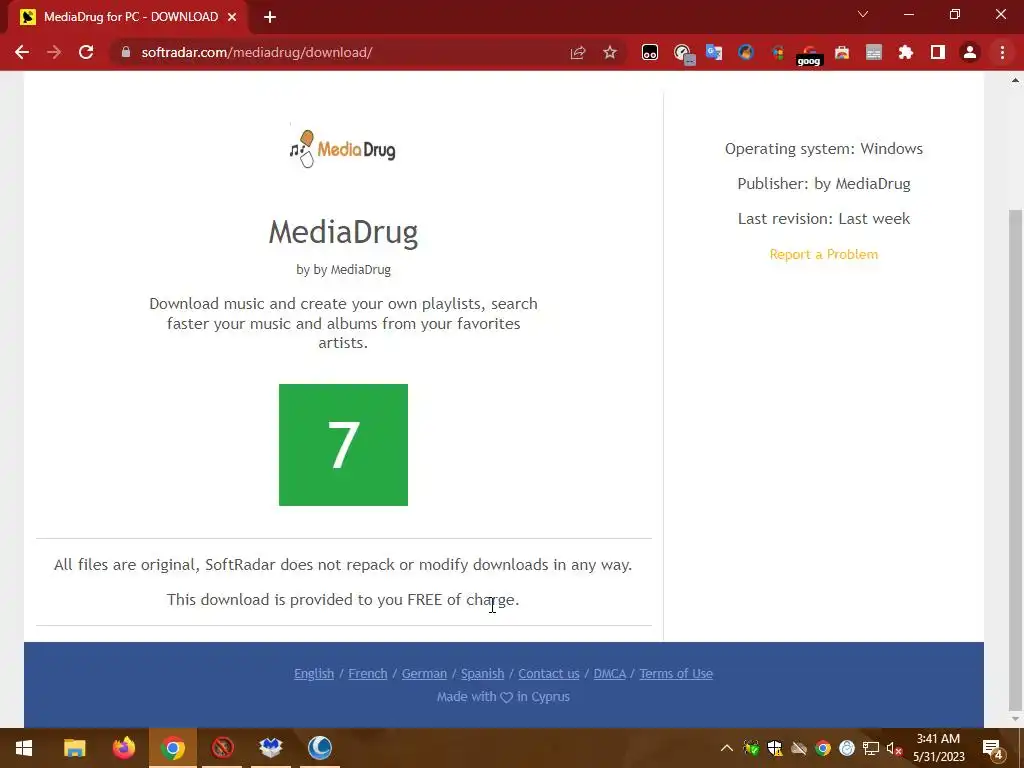Click scrollbar up arrow
1024x768 pixels.
pyautogui.click(x=1015, y=81)
